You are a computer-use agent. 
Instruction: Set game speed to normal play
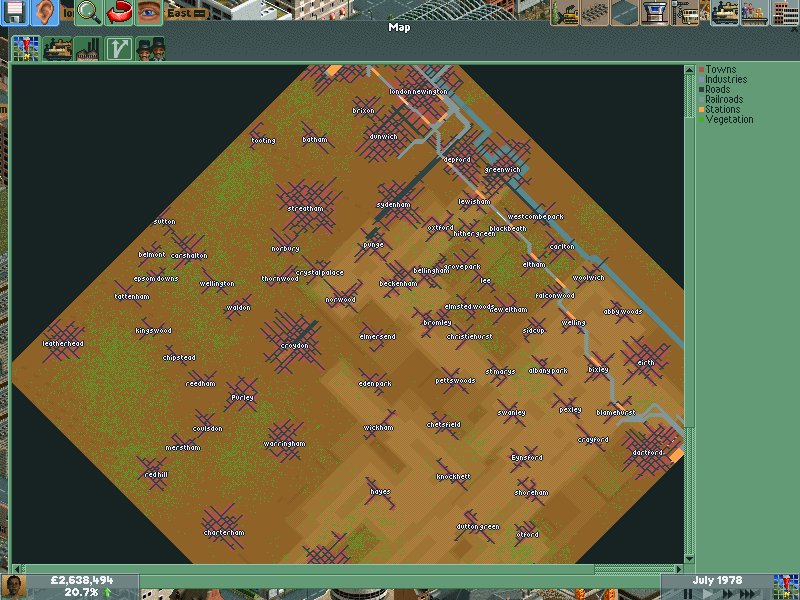click(x=707, y=594)
